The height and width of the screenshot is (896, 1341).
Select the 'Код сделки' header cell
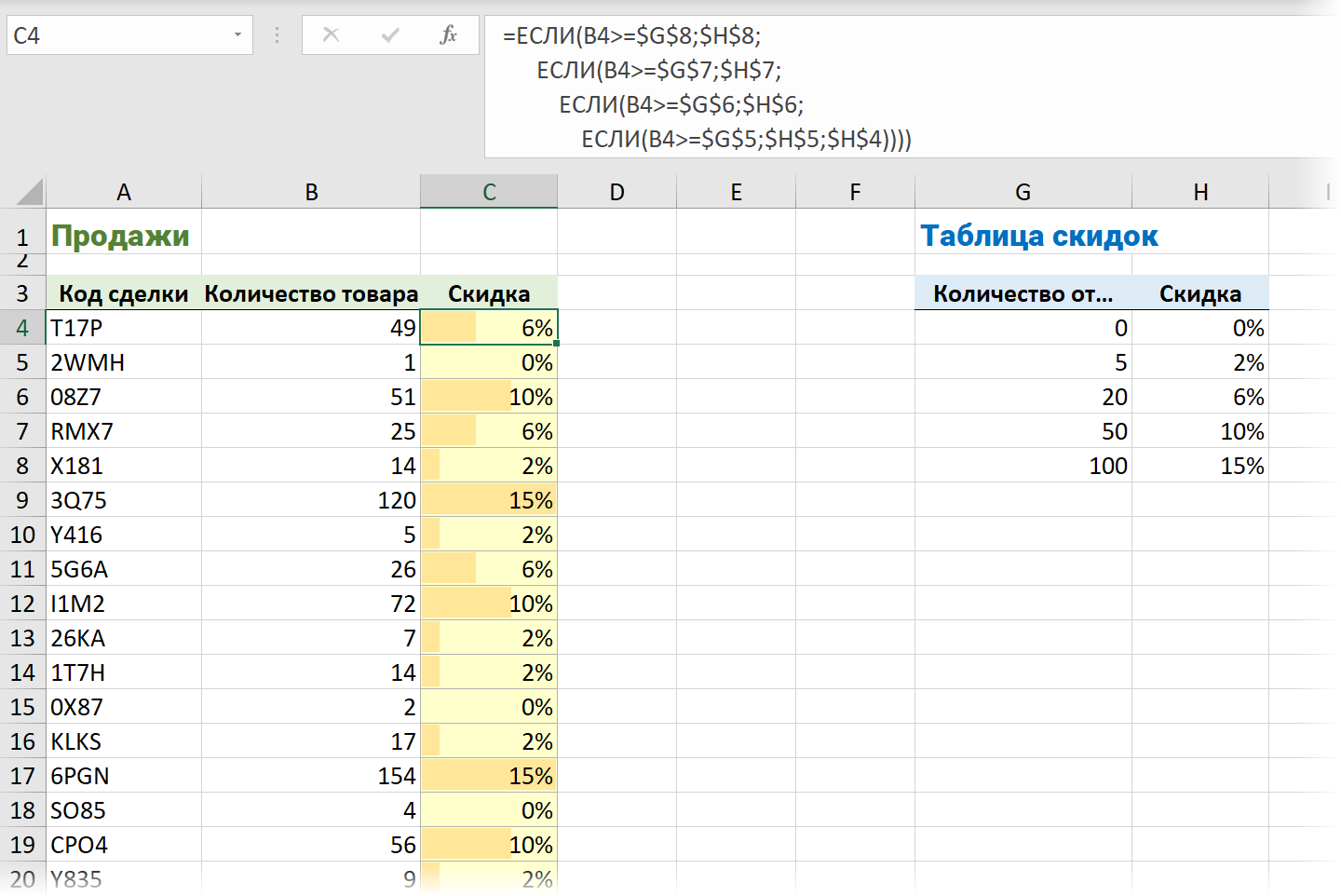coord(124,293)
